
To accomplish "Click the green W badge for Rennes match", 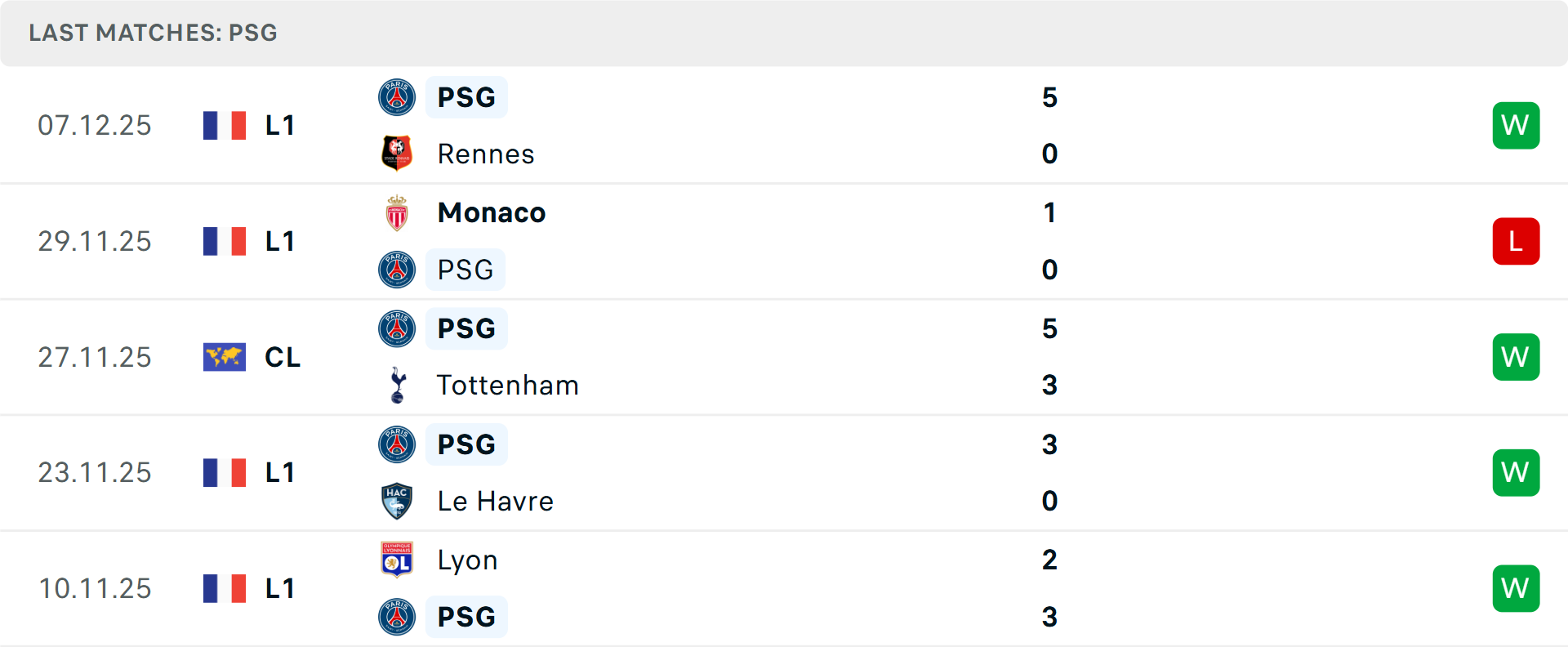I will [1516, 125].
